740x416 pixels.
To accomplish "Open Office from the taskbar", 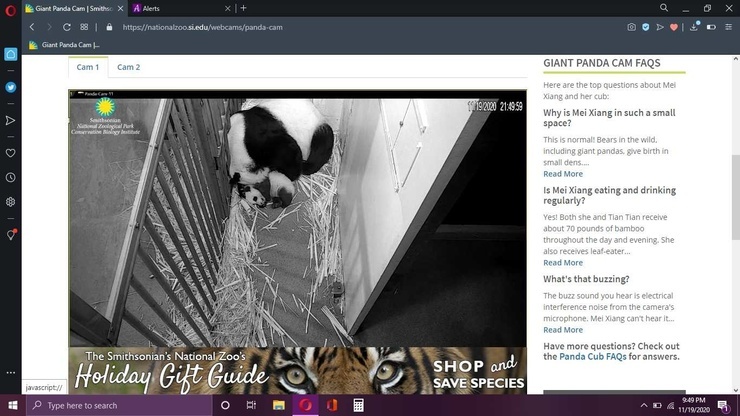I will point(332,405).
